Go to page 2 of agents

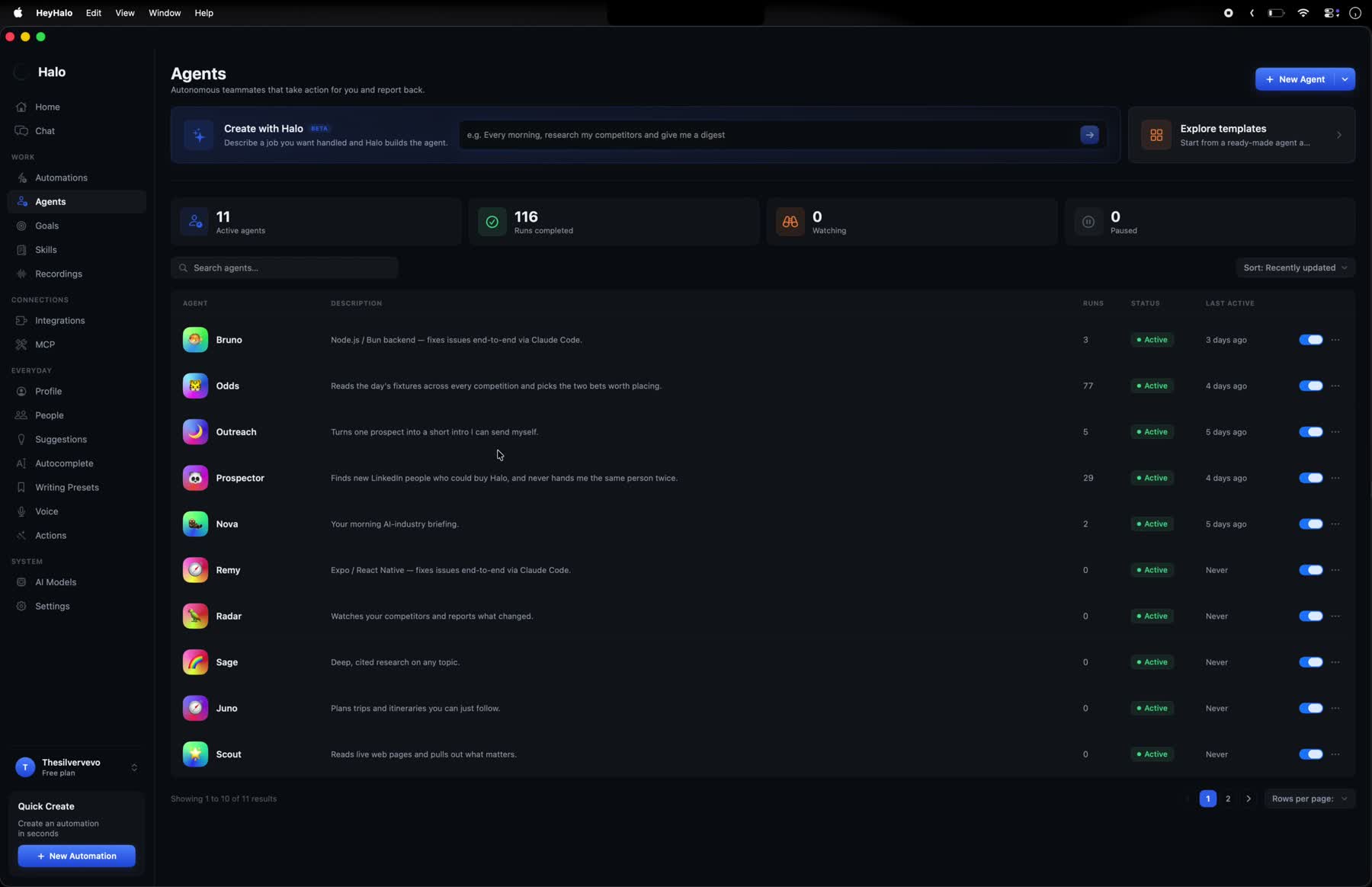tap(1228, 799)
